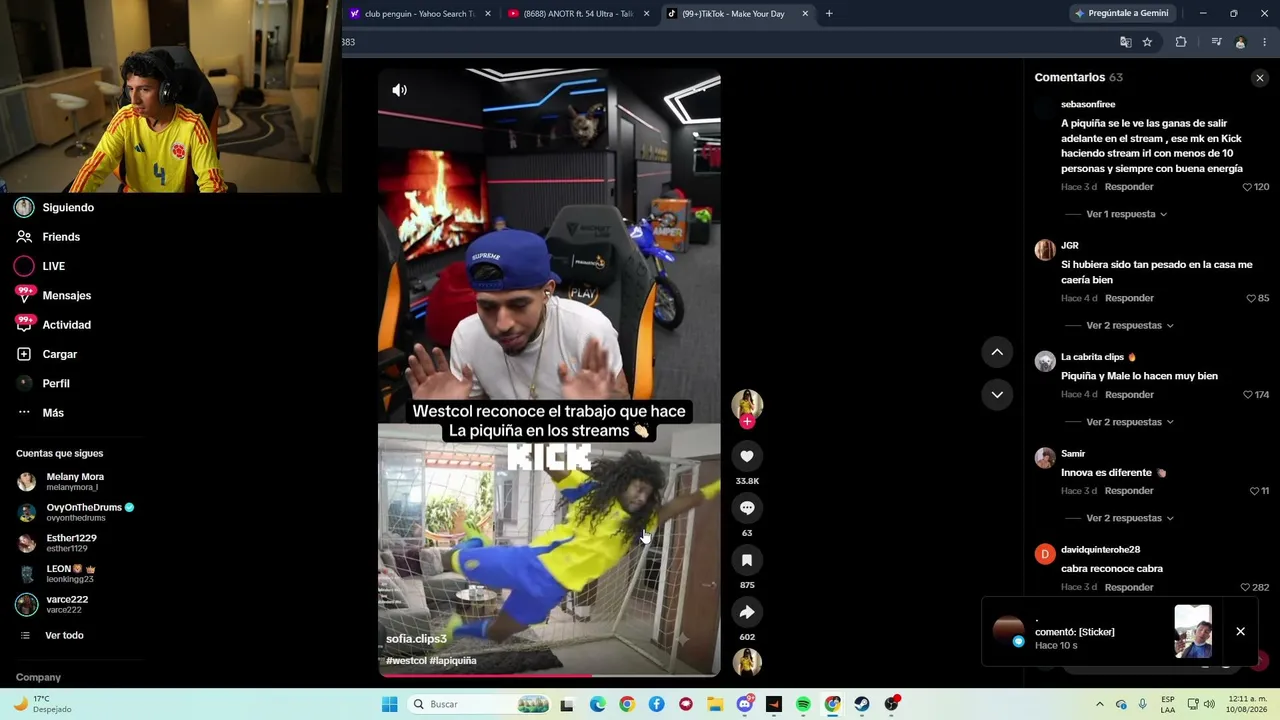Open JGR's profile avatar in comments
The image size is (1280, 720).
tap(1045, 250)
